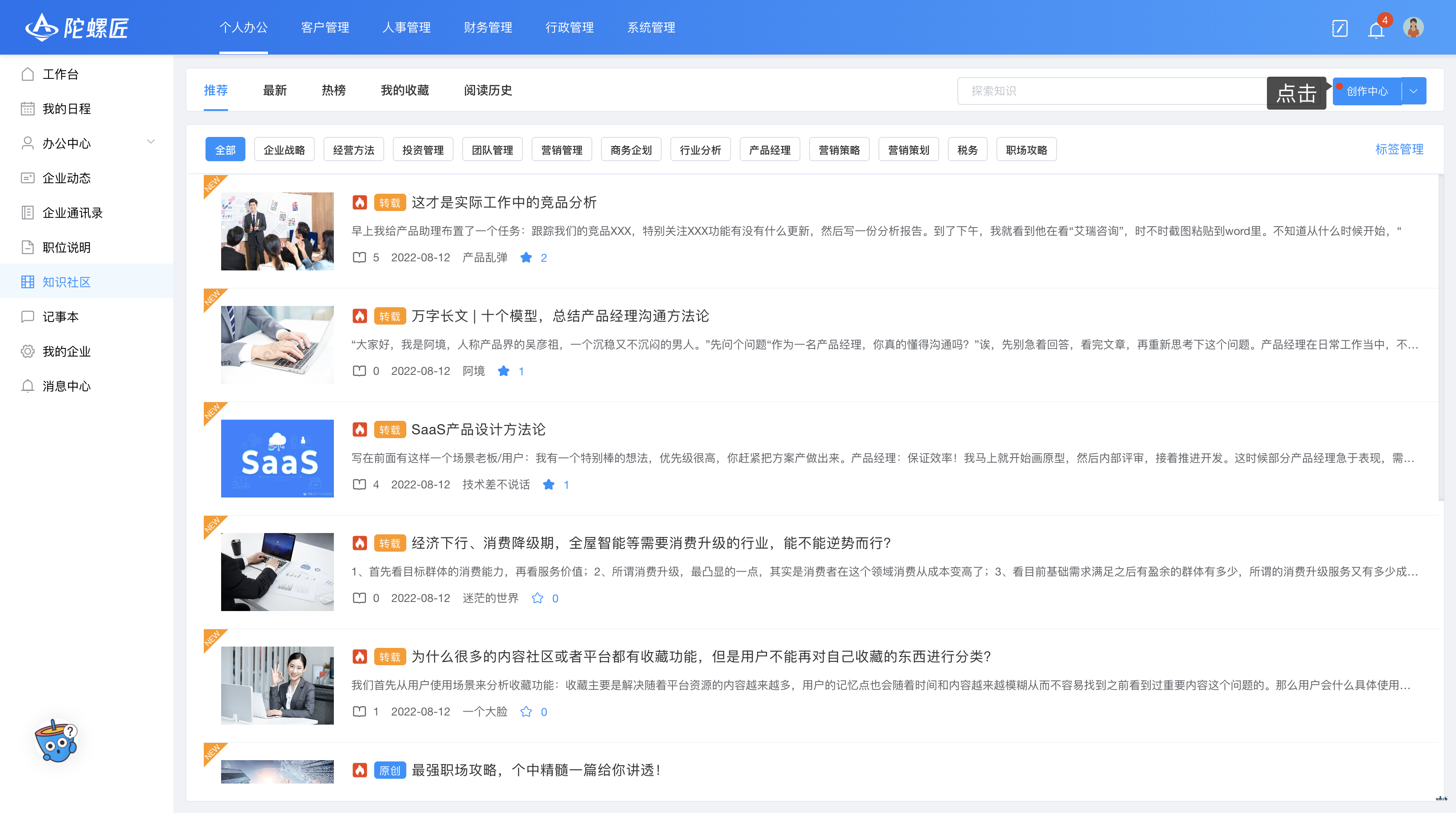Click read-count book icon of SaaS article

359,485
